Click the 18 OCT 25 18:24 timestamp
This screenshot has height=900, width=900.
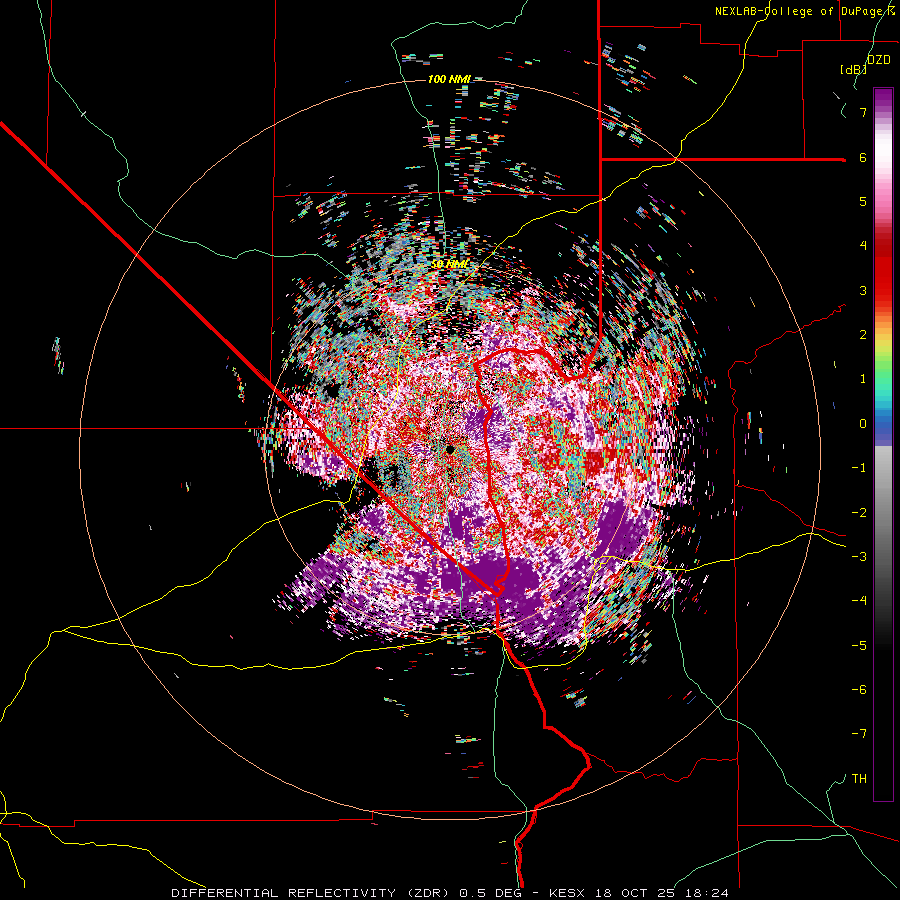661,893
